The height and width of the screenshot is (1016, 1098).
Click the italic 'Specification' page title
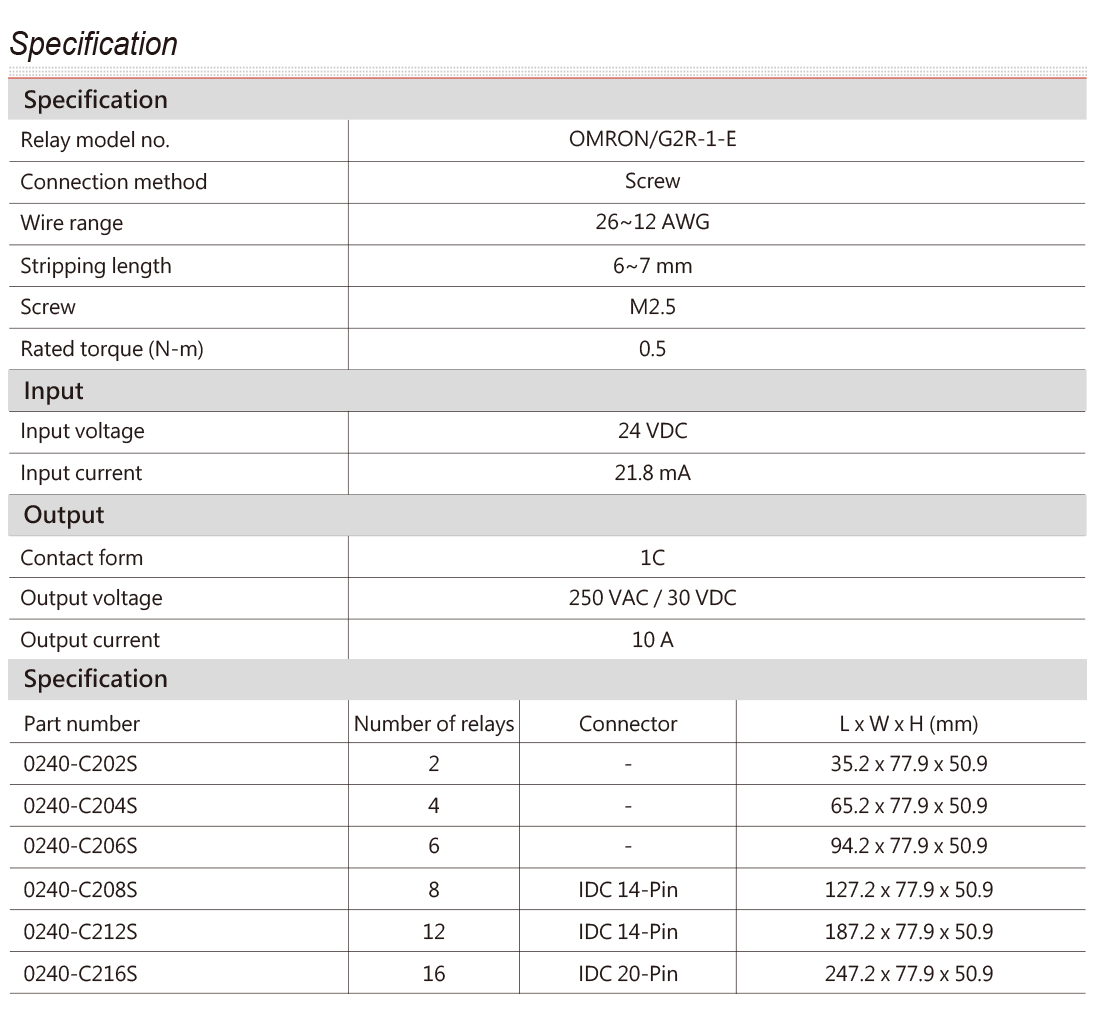[x=93, y=44]
